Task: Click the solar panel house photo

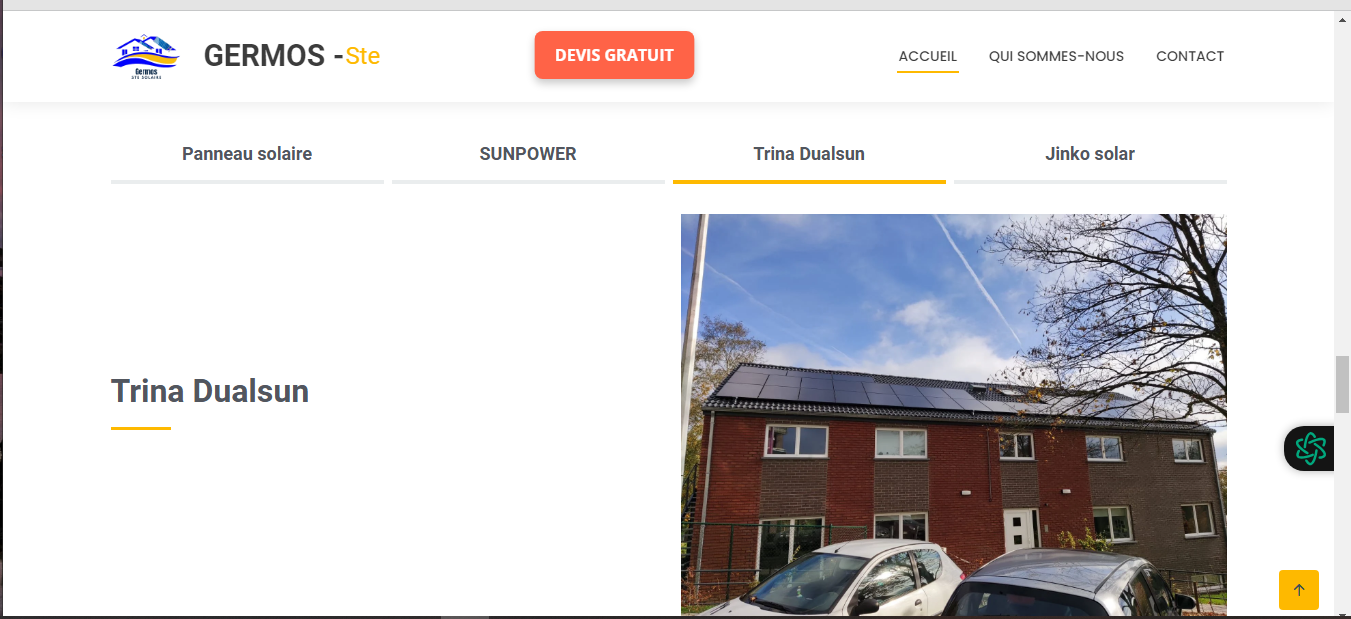Action: click(954, 415)
